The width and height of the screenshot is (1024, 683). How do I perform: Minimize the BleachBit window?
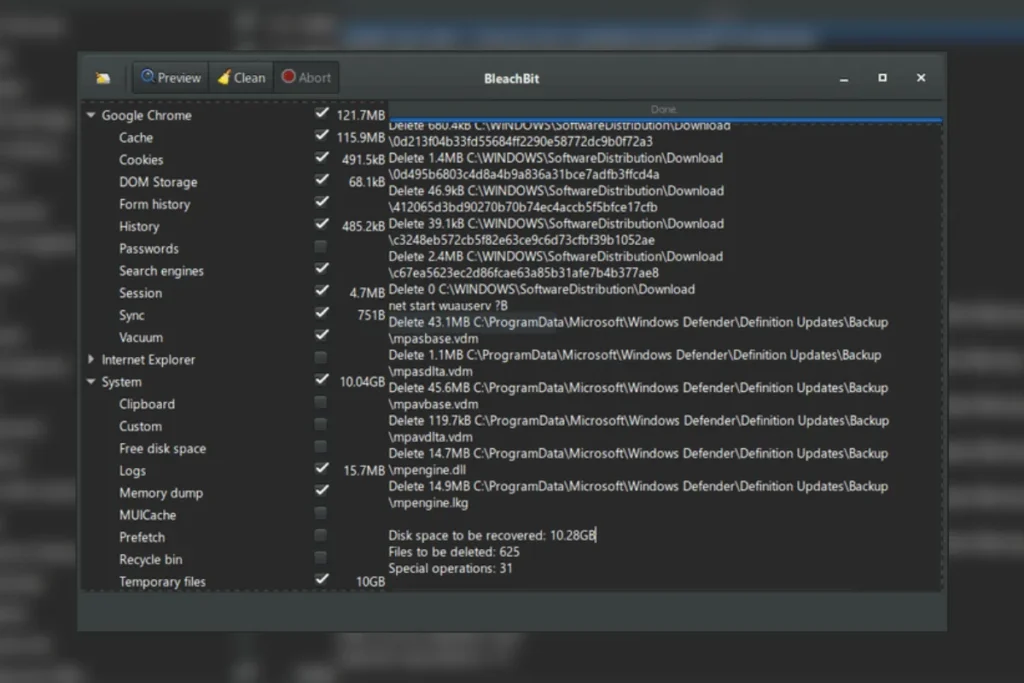[843, 78]
